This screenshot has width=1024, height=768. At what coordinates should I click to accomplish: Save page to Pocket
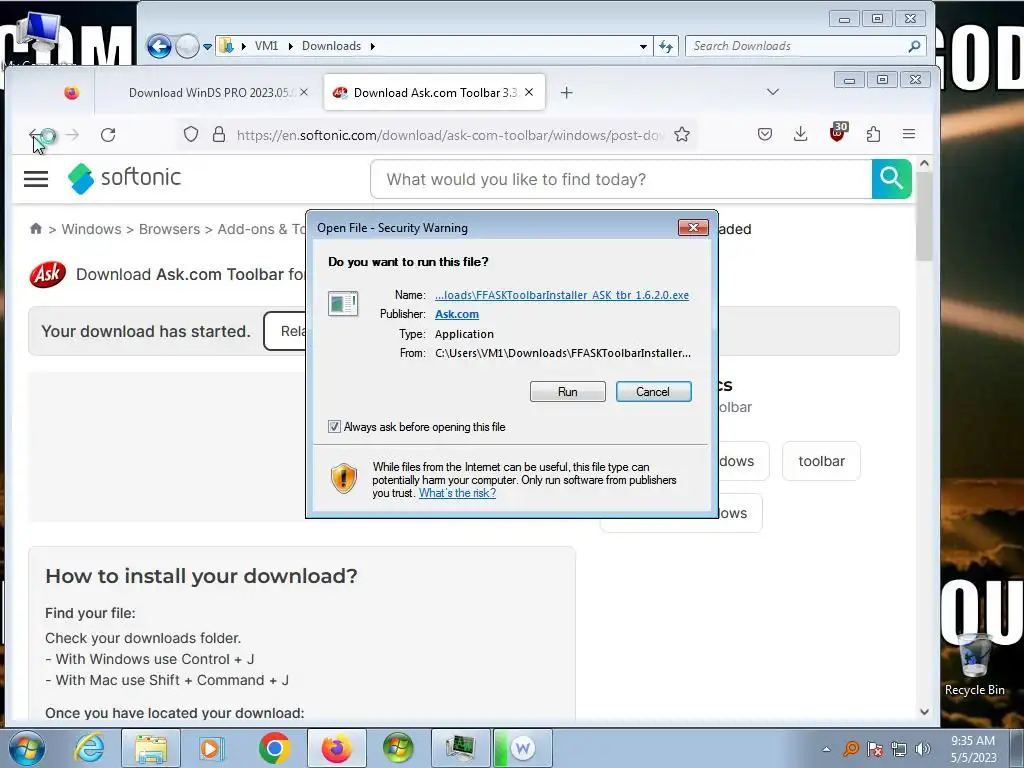(x=765, y=135)
